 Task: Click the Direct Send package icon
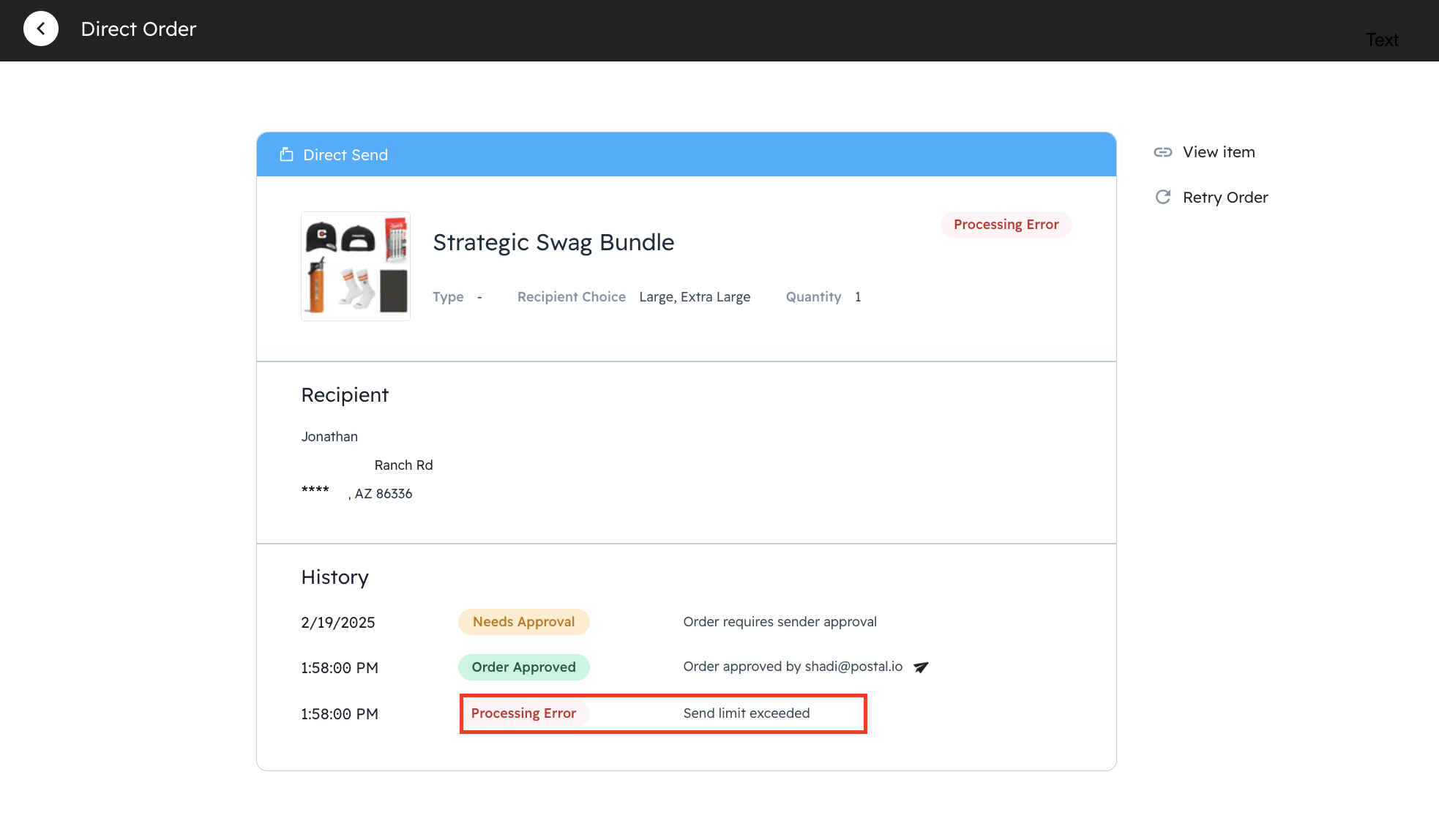[x=286, y=154]
